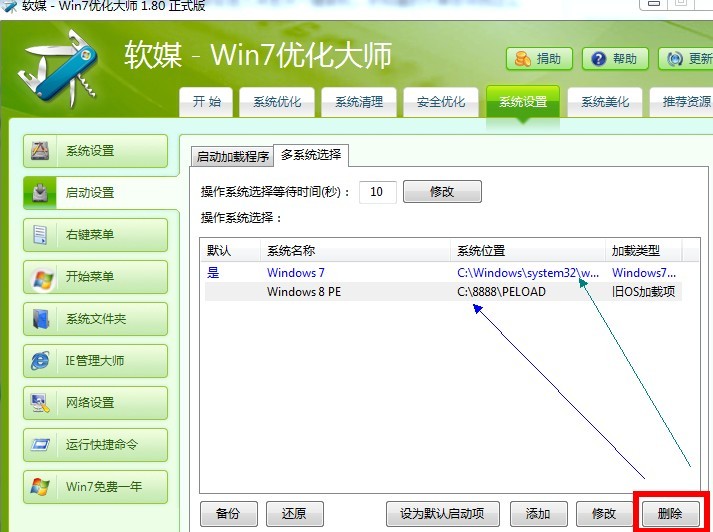Screen dimensions: 713x532
Task: Select the Windows 7 row
Action: coord(443,273)
